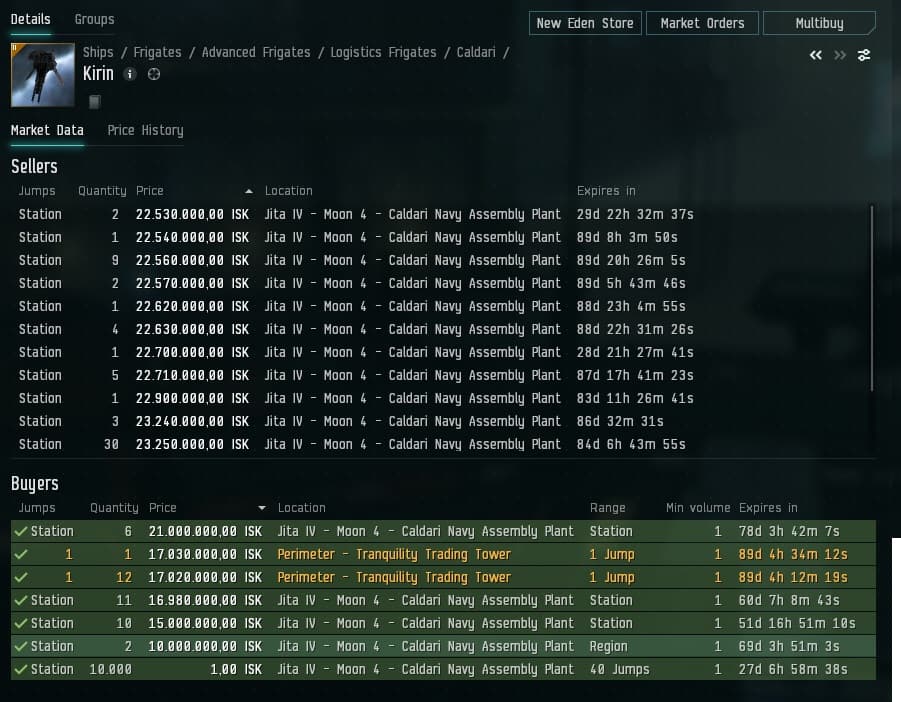901x702 pixels.
Task: Click the small gray icon under Kirin
Action: [x=94, y=101]
